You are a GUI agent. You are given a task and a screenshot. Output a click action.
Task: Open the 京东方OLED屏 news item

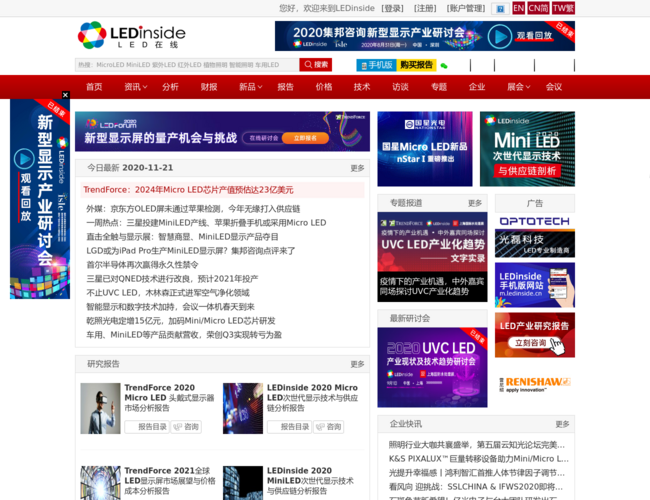(x=193, y=209)
